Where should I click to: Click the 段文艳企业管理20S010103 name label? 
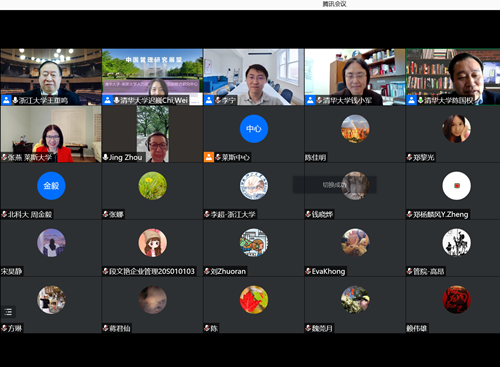[152, 271]
